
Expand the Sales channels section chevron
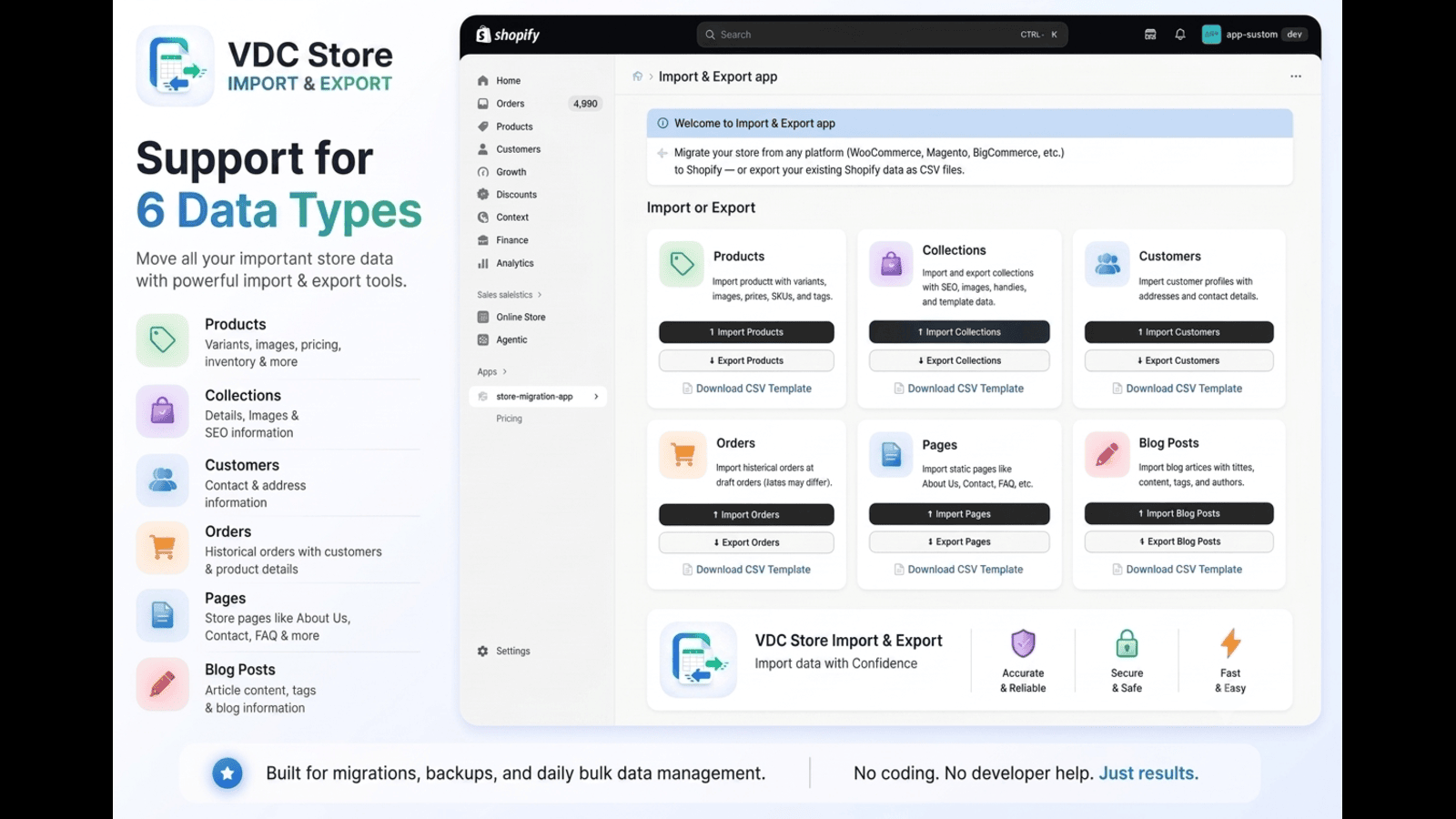pyautogui.click(x=540, y=295)
